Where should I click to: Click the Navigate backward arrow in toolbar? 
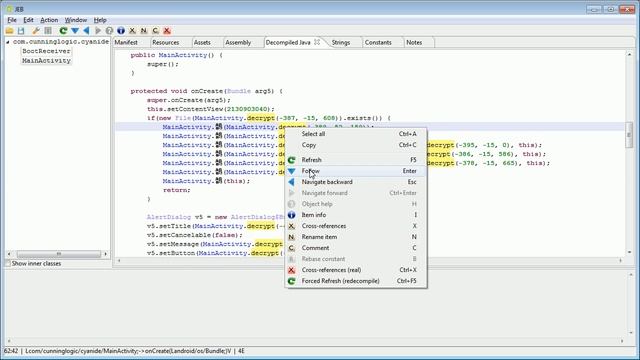click(x=87, y=31)
